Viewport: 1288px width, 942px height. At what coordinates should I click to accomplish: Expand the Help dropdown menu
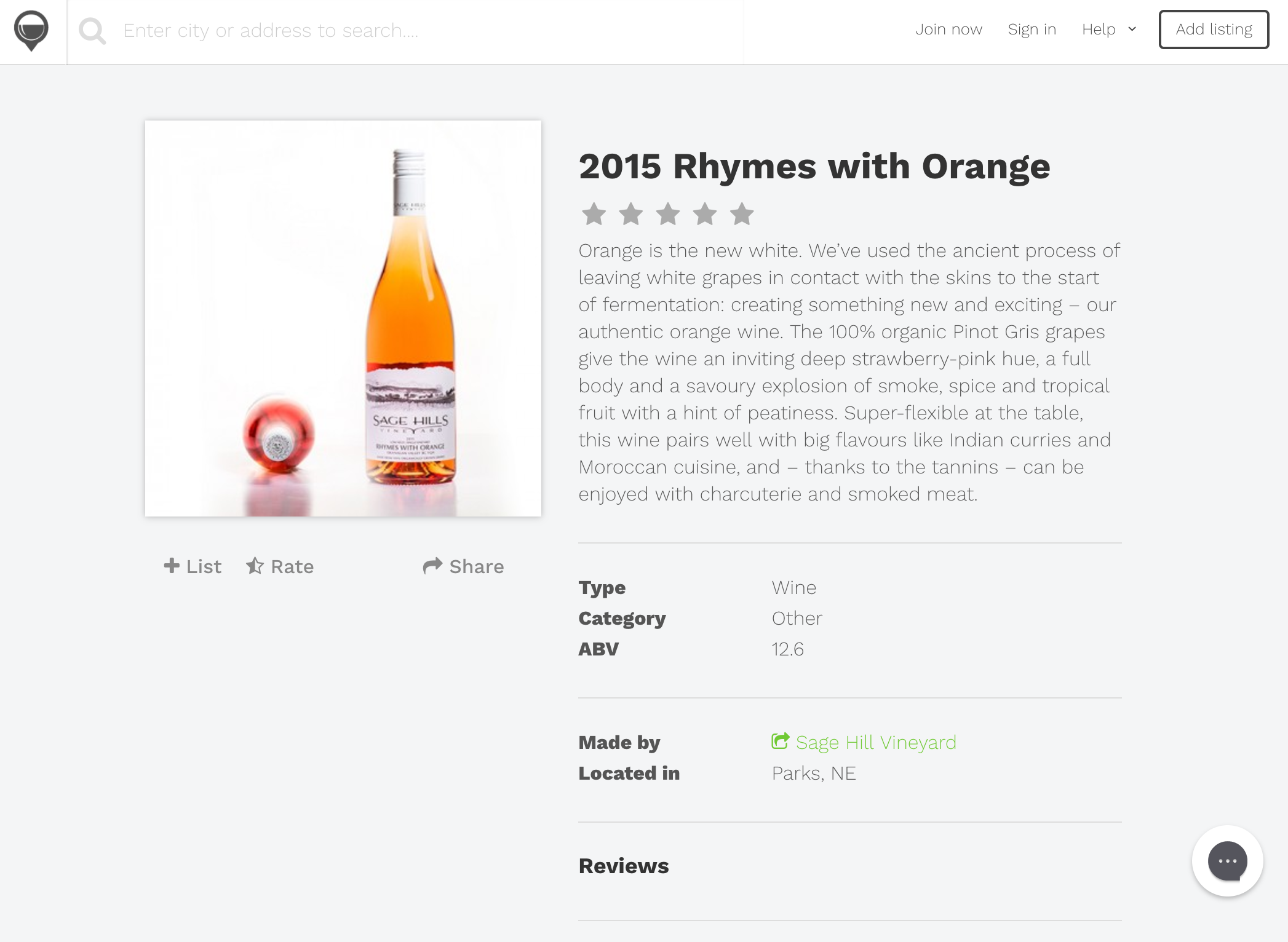(1109, 30)
